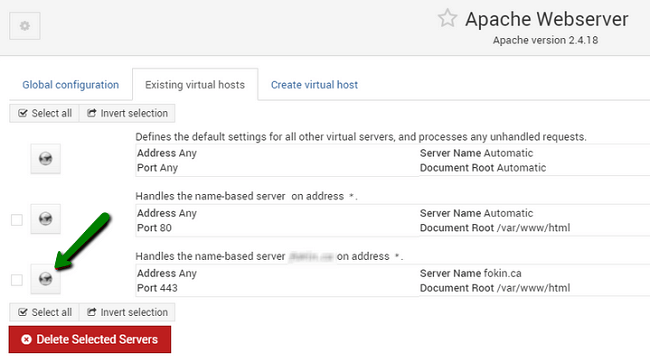Screen dimensions: 650x362
Task: Open the default server globe icon
Action: [x=46, y=158]
